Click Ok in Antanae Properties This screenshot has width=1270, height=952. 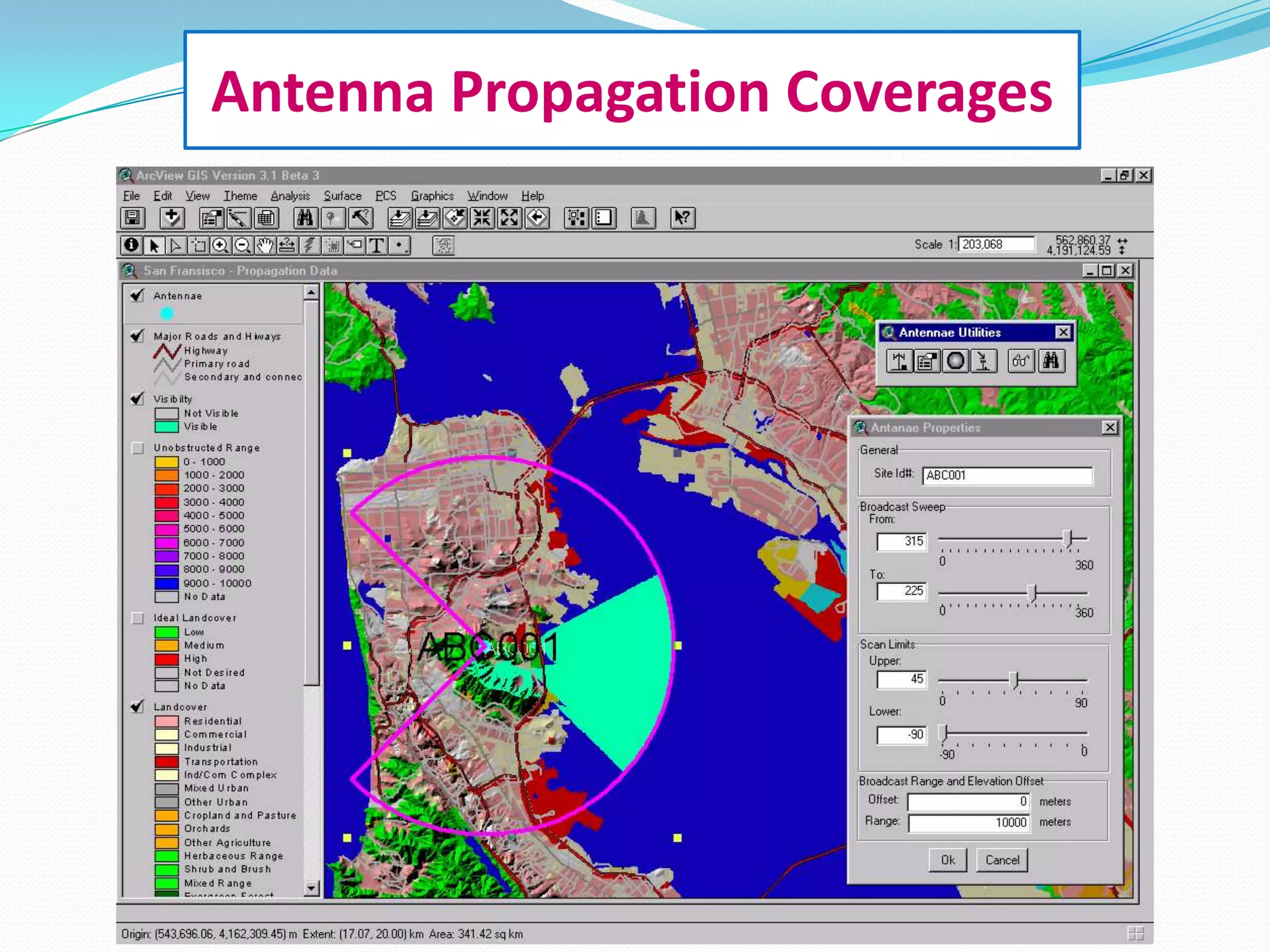coord(948,860)
